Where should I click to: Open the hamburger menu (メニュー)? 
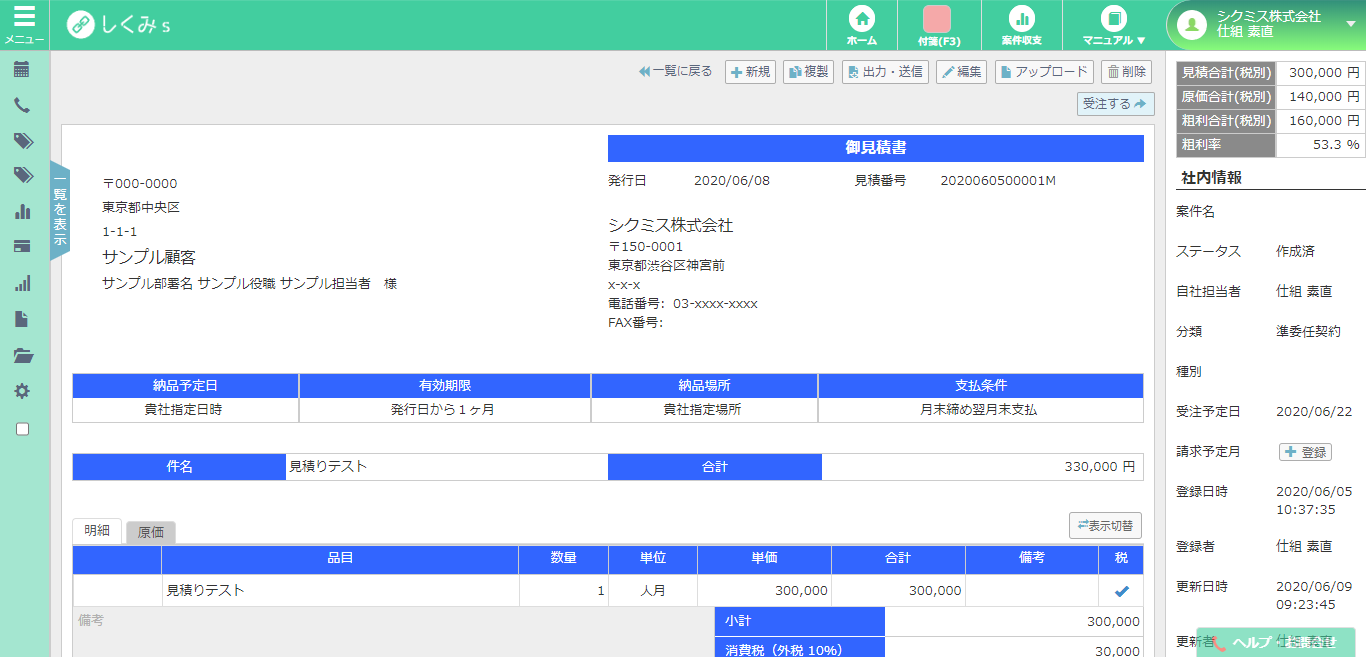[x=24, y=25]
